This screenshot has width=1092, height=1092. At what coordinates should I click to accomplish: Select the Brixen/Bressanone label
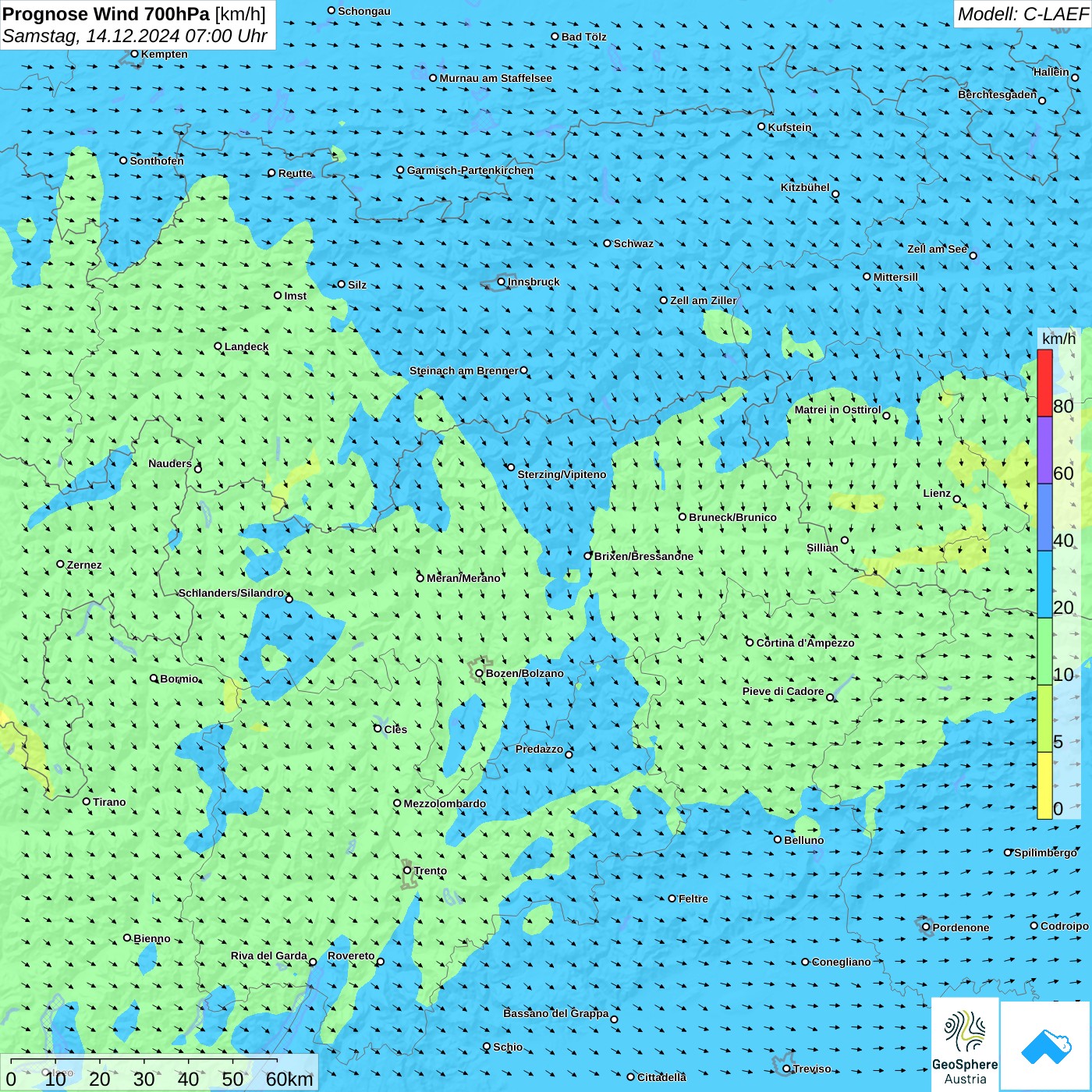[x=643, y=556]
